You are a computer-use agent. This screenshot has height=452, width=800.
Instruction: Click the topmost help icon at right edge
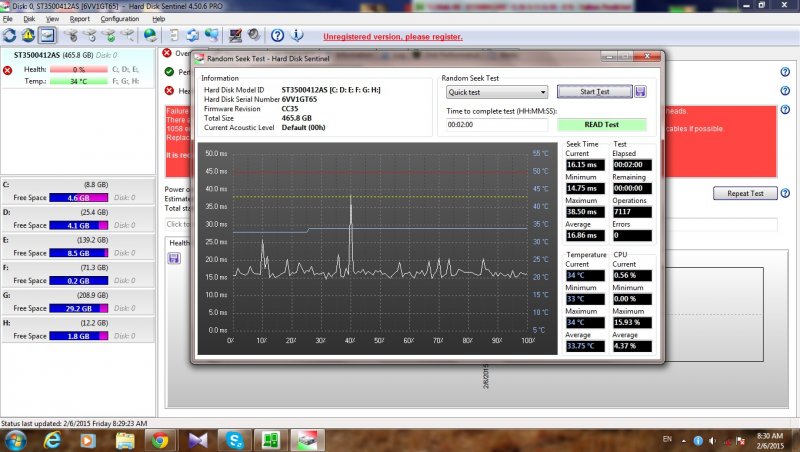(x=785, y=72)
